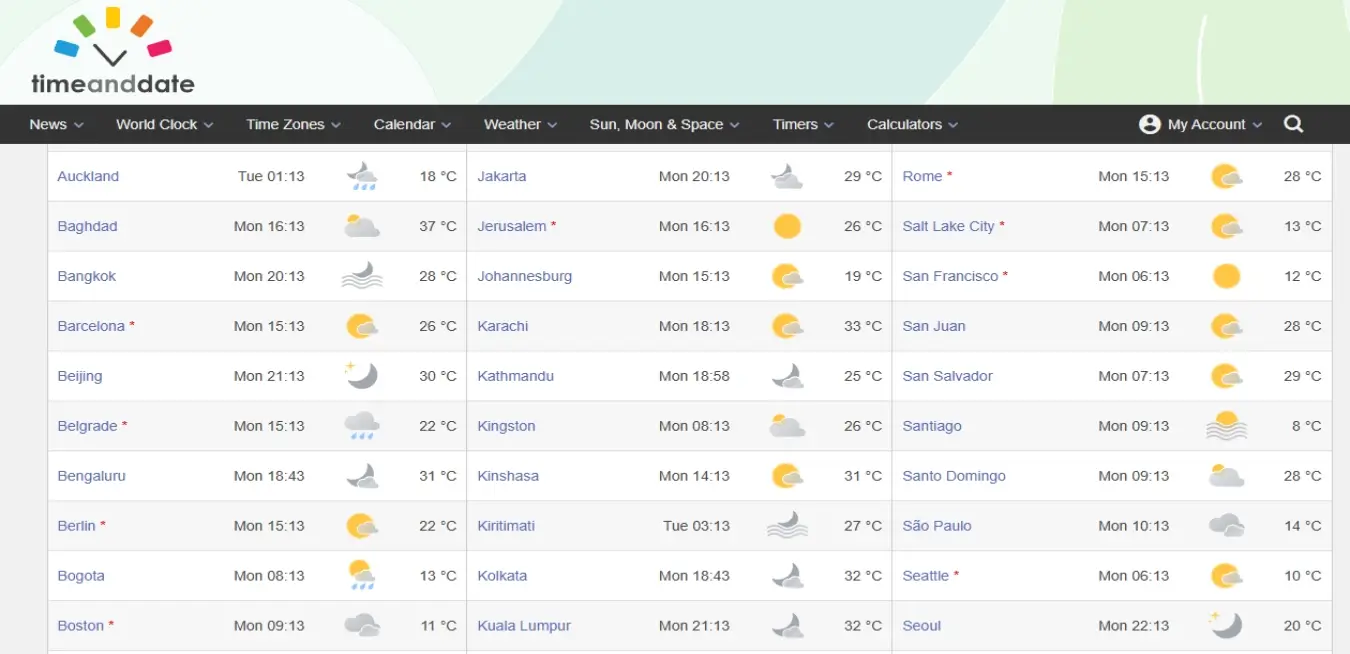Image resolution: width=1350 pixels, height=654 pixels.
Task: Click Karachi's 33 °C temperature
Action: click(863, 326)
